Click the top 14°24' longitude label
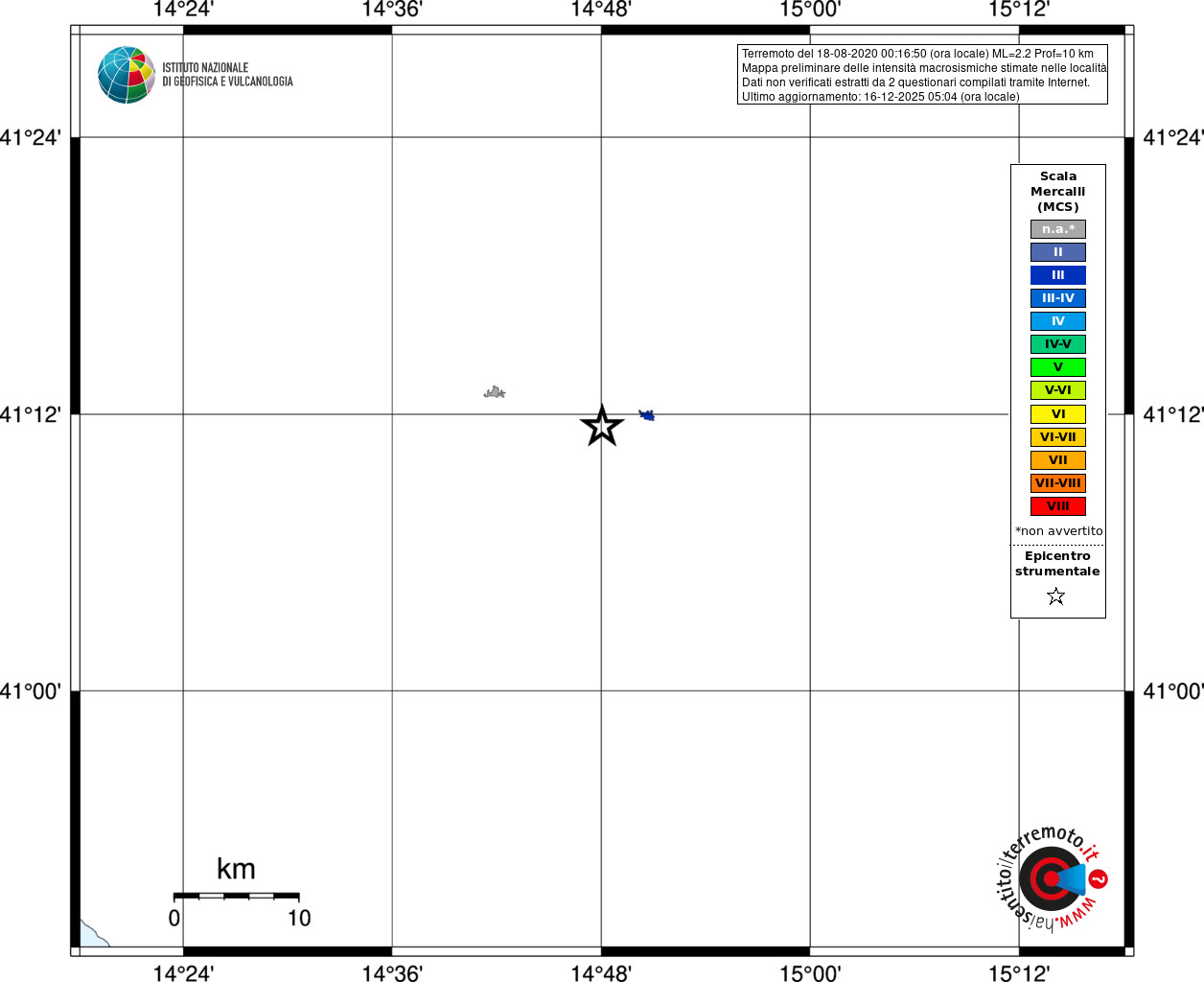This screenshot has width=1204, height=982. pos(183,10)
